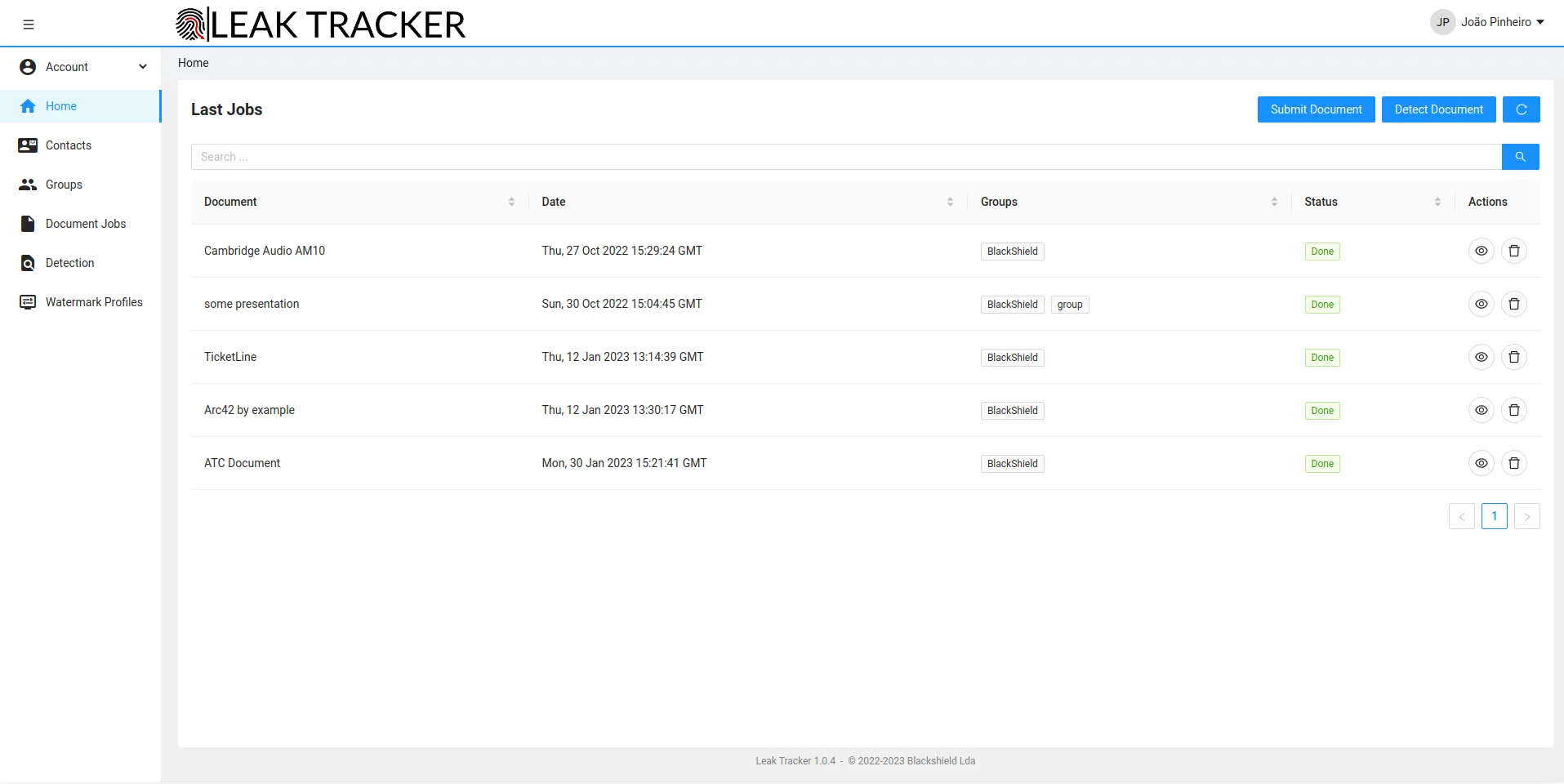
Task: Delete Cambridge Audio AM10 job
Action: click(1513, 251)
